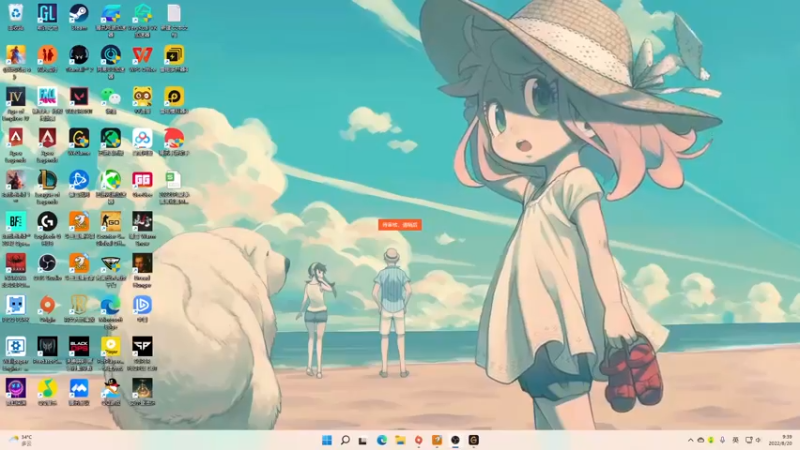Viewport: 800px width, 450px height.
Task: Expand the hidden system tray icons
Action: (x=690, y=440)
